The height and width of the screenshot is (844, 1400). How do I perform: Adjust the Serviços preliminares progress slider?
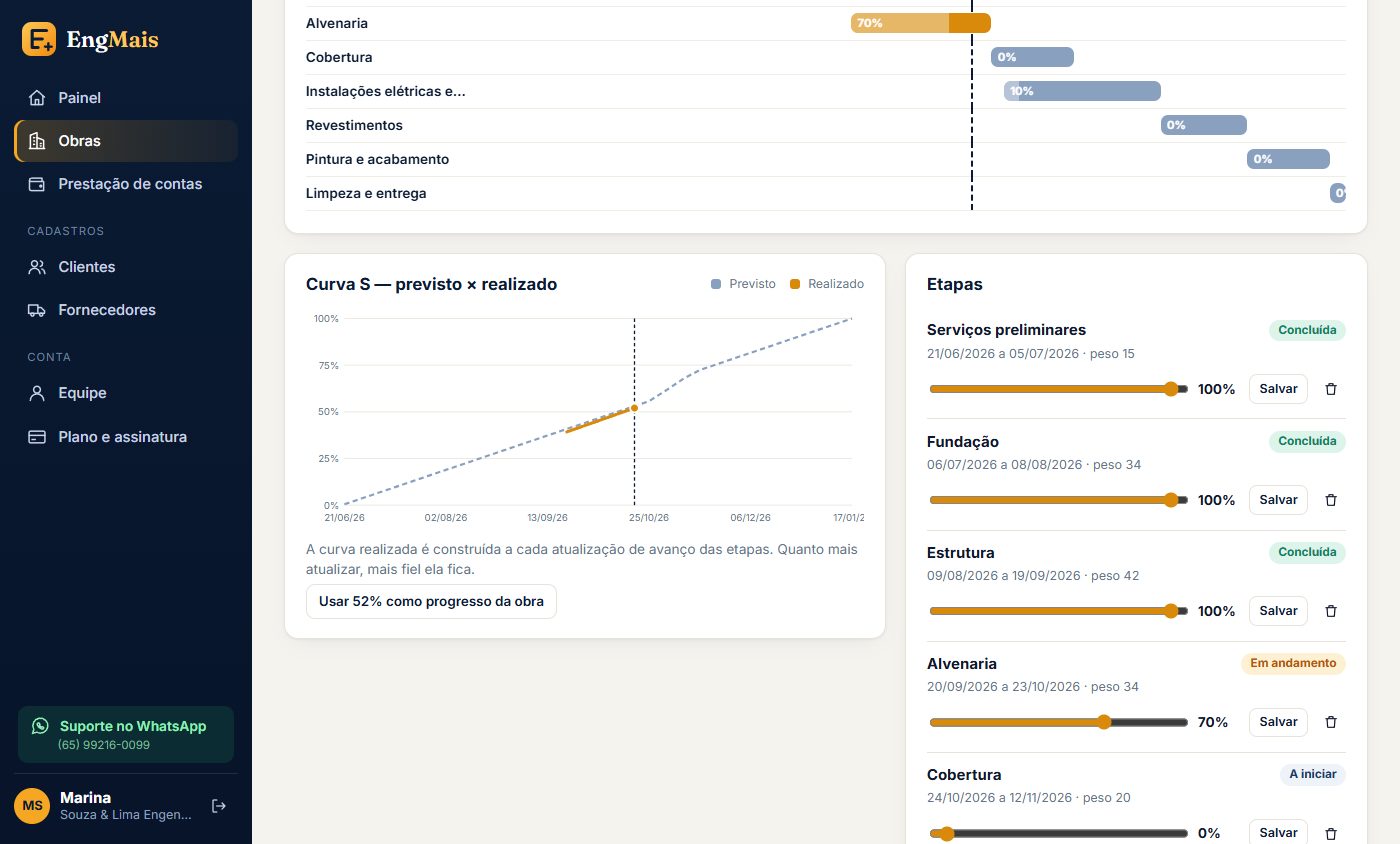(1058, 389)
